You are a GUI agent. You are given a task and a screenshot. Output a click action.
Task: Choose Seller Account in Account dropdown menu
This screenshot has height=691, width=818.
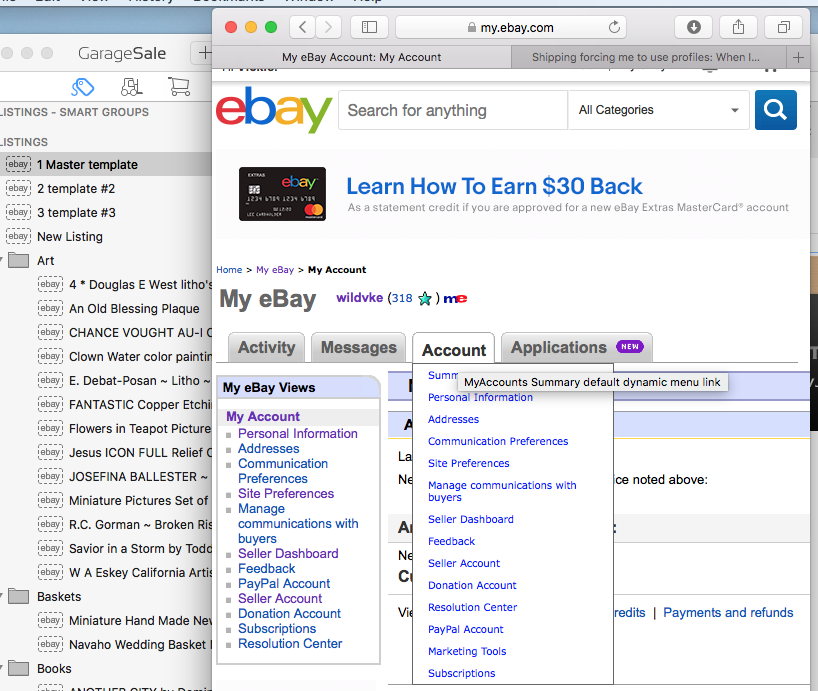point(464,563)
